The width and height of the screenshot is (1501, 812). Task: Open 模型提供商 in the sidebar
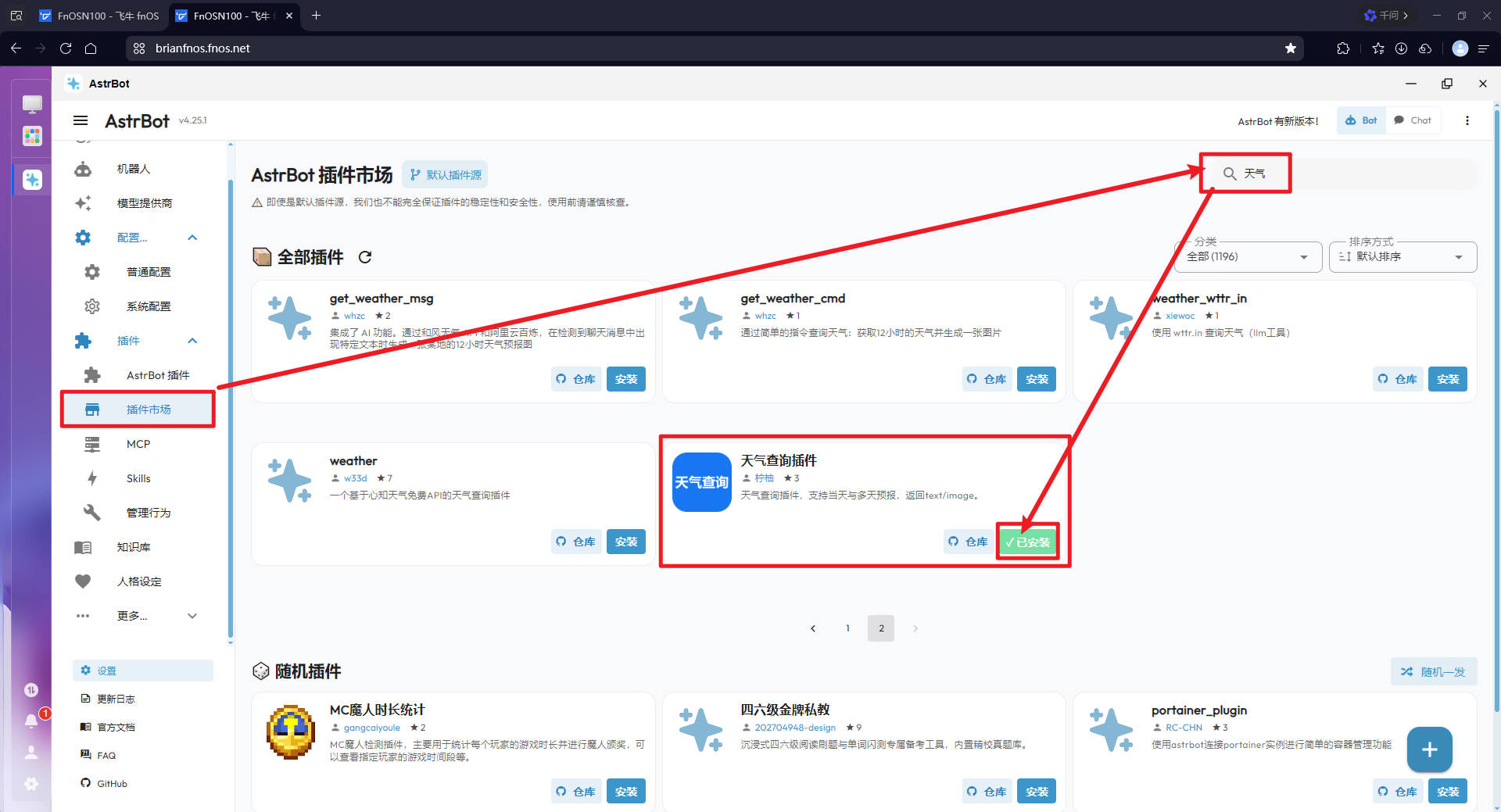(x=145, y=203)
